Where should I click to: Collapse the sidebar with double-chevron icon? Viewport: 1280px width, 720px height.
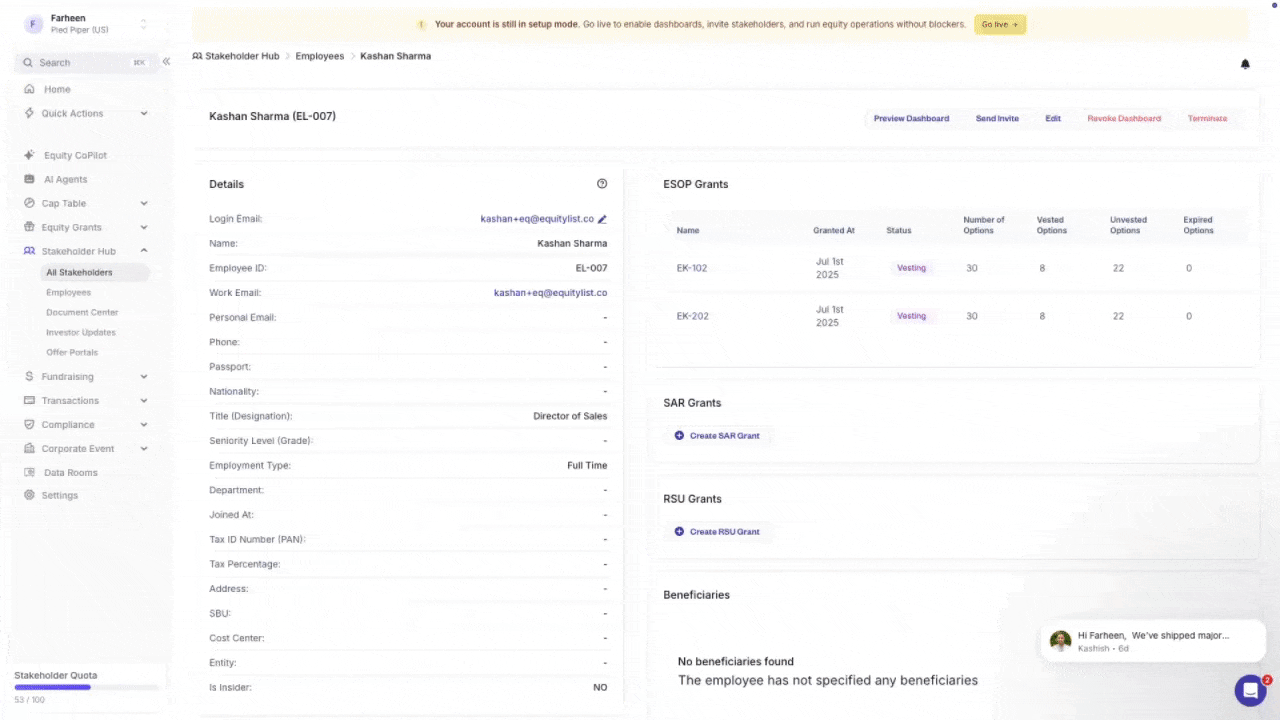pyautogui.click(x=166, y=62)
